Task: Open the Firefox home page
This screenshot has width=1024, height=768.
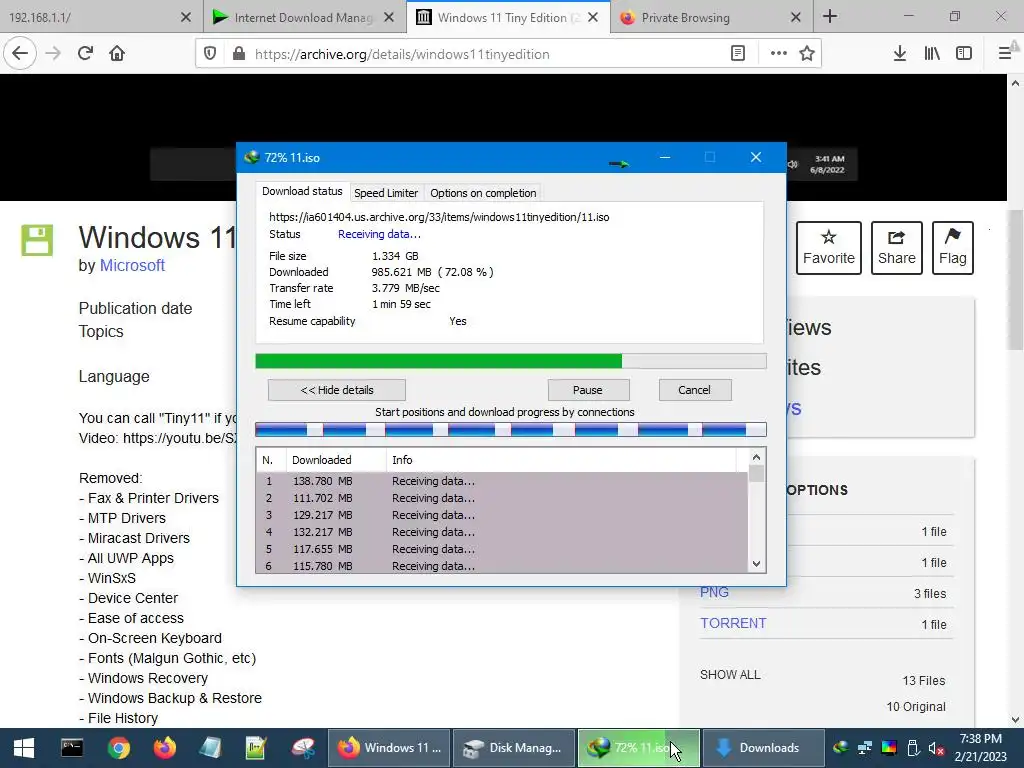Action: coord(117,54)
